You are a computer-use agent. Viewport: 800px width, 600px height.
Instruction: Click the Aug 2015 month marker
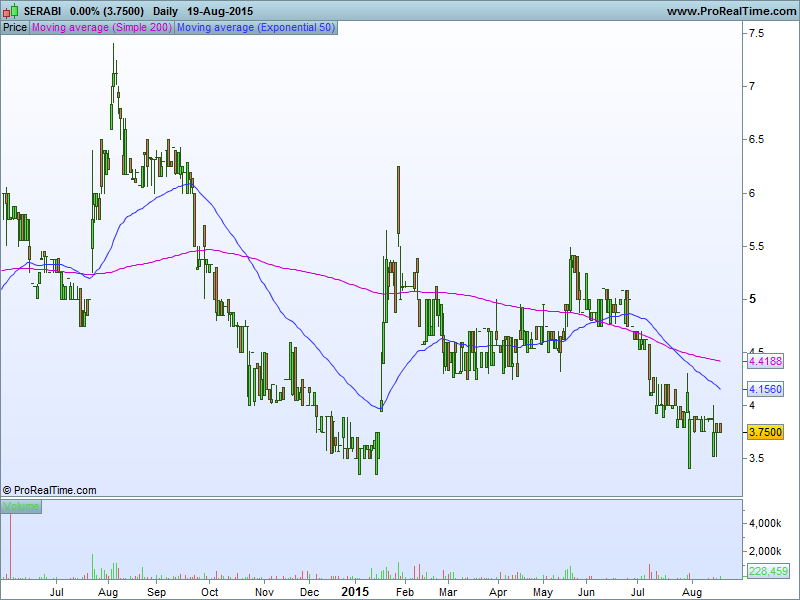[692, 592]
